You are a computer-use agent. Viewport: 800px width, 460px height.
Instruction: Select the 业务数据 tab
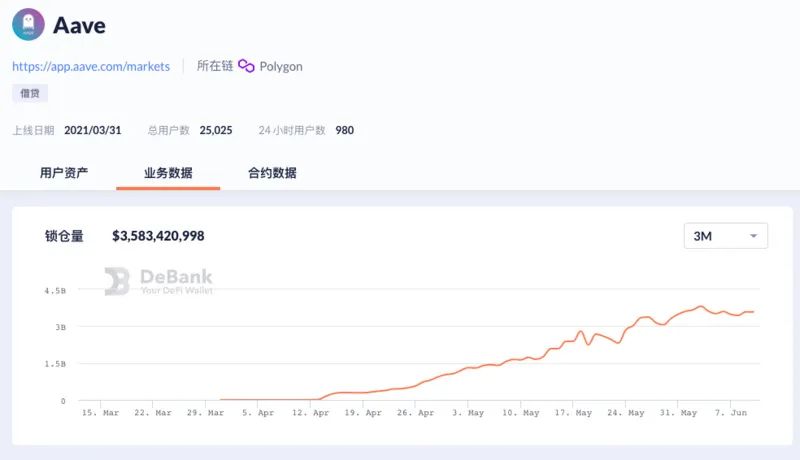click(168, 173)
